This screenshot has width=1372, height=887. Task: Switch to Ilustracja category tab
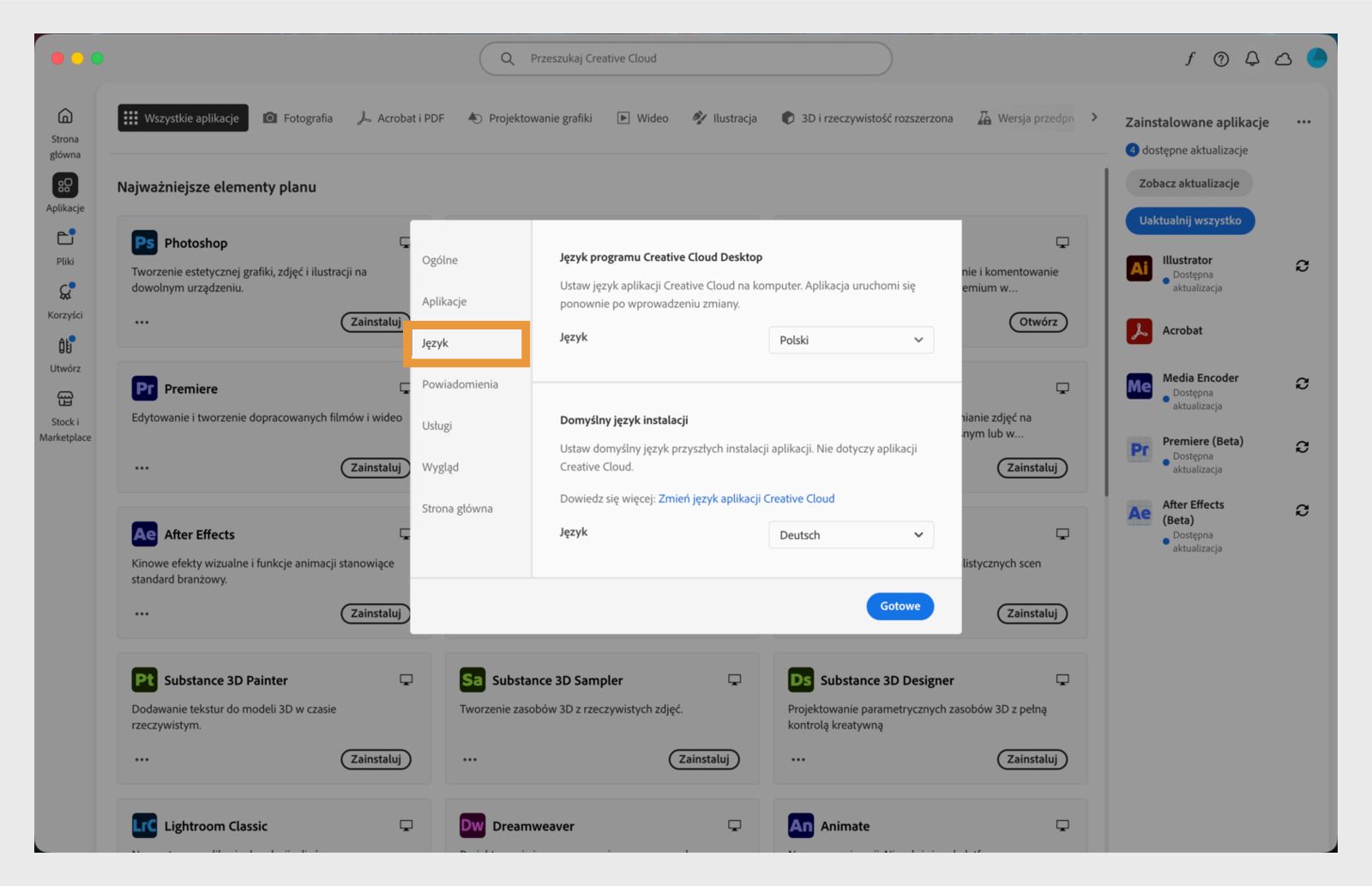pos(725,118)
